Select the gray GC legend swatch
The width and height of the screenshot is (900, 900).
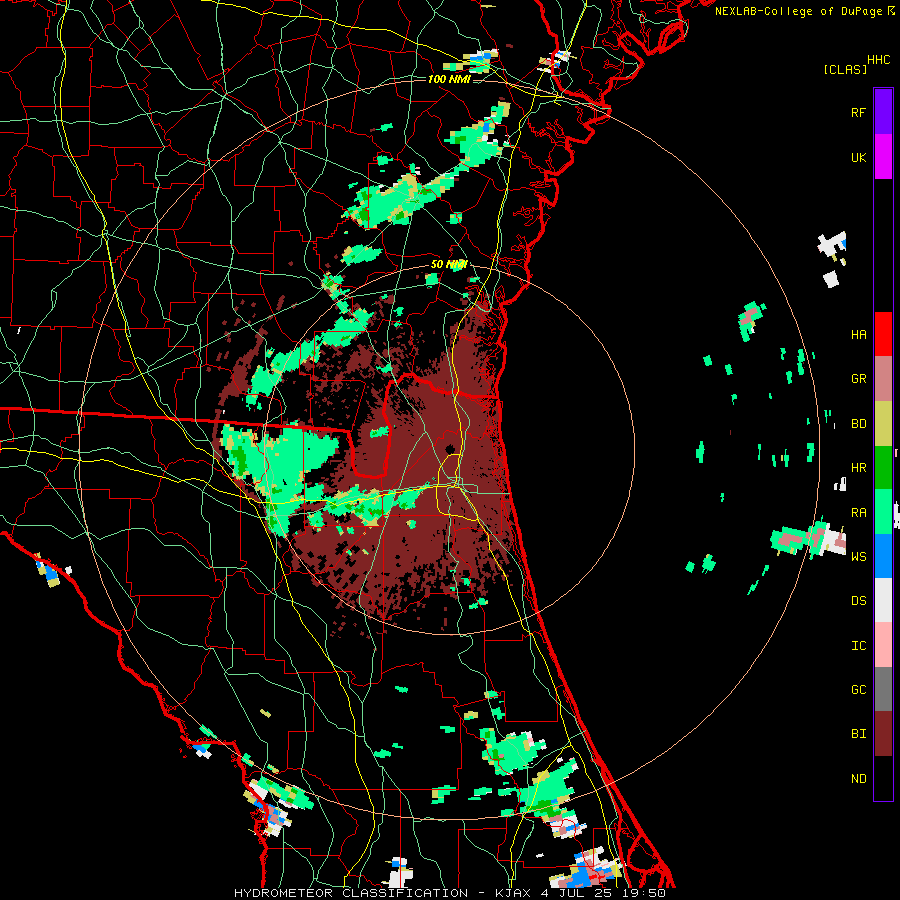[883, 689]
